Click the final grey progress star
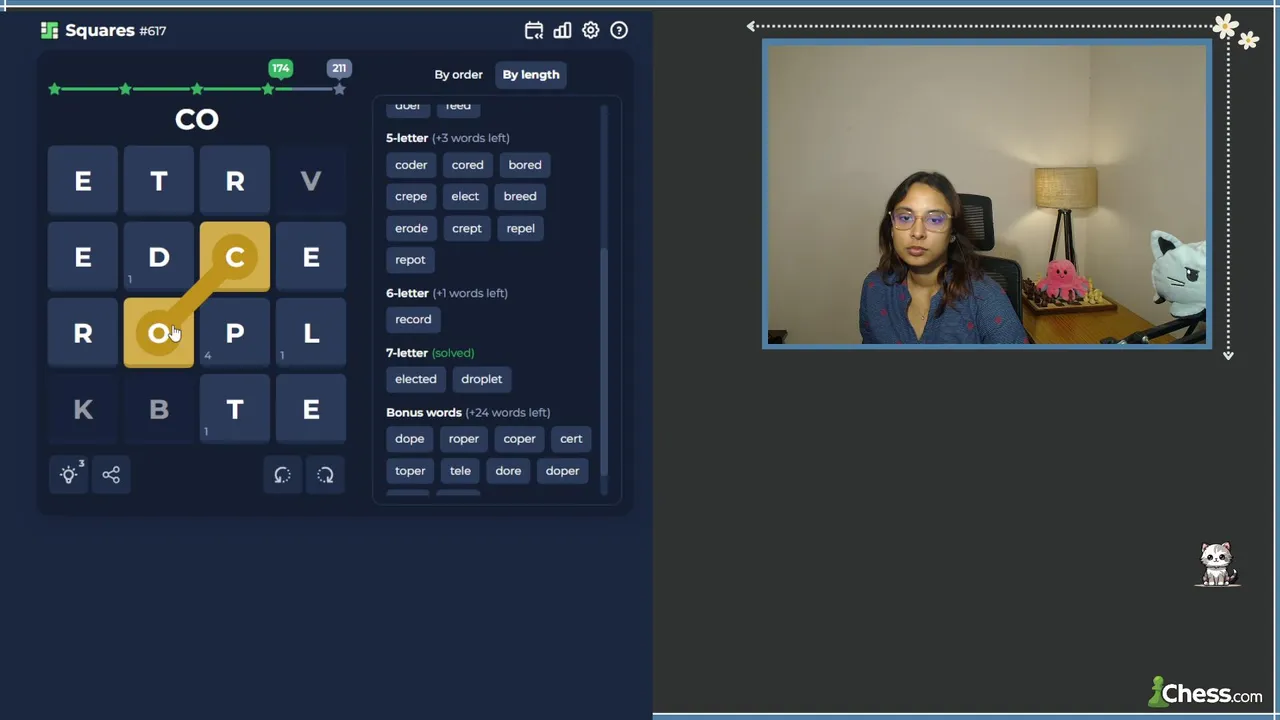 coord(339,89)
